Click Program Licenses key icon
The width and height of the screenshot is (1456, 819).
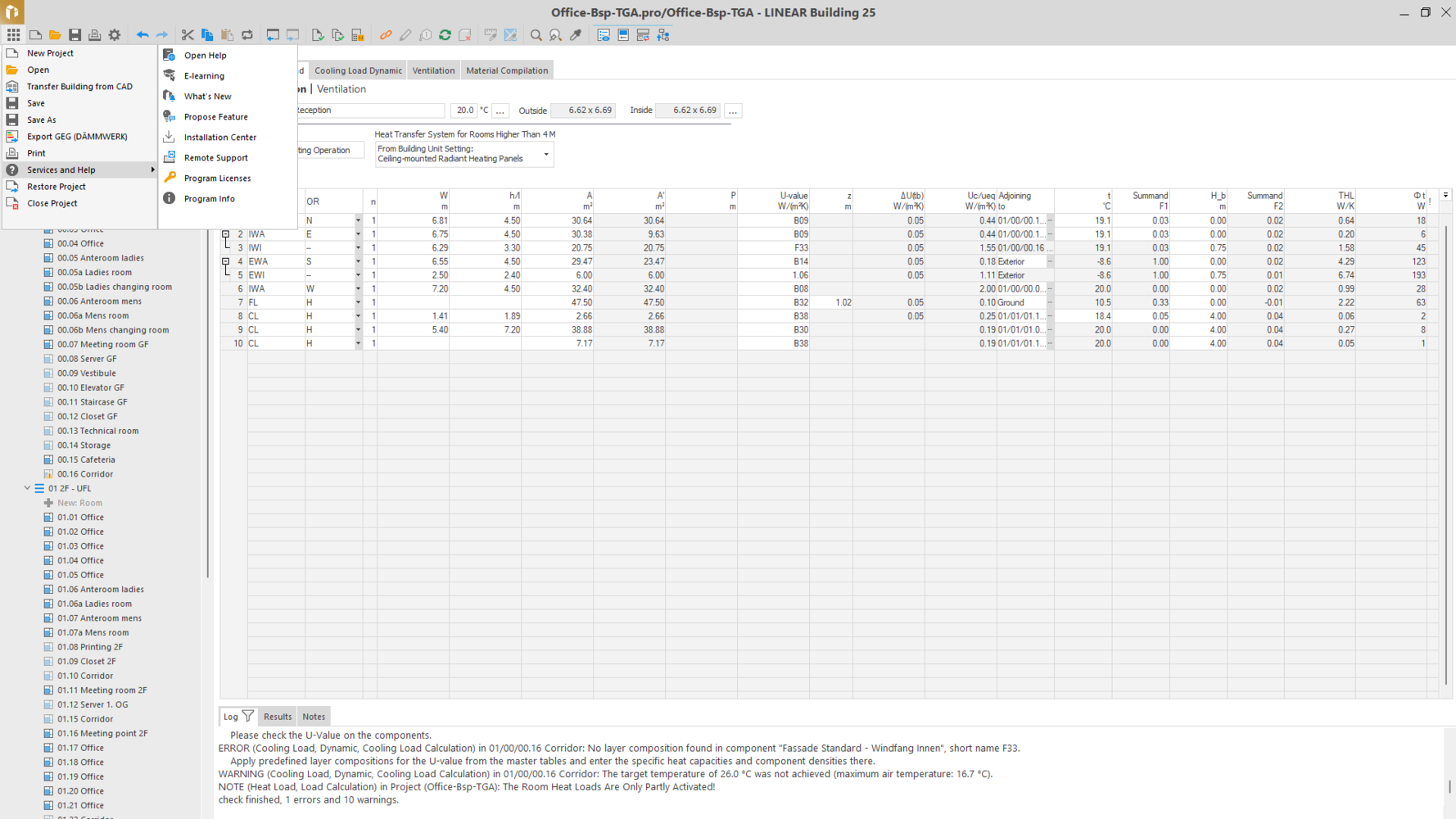pyautogui.click(x=170, y=178)
